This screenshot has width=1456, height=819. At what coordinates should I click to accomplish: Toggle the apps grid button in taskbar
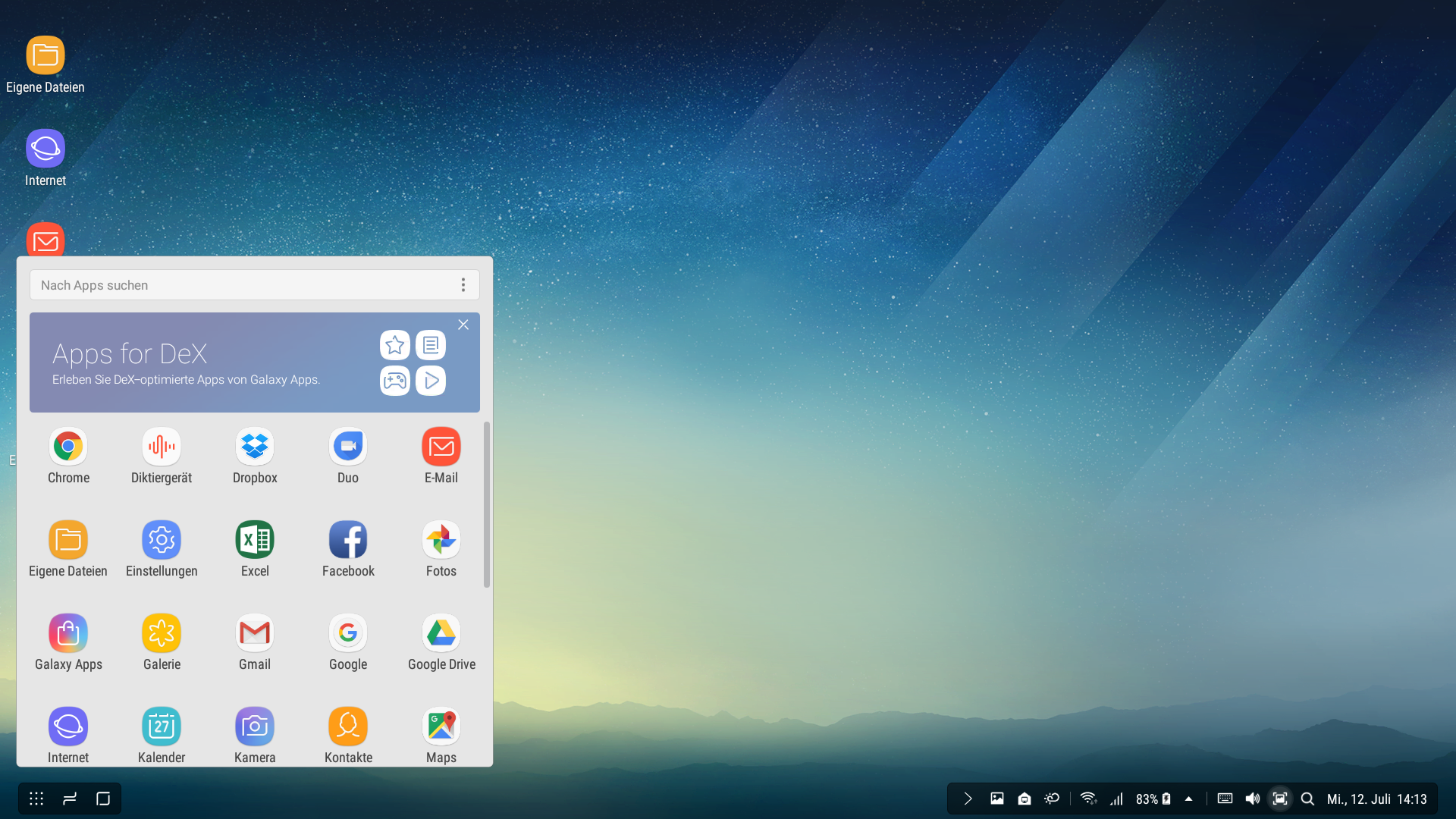click(x=36, y=799)
